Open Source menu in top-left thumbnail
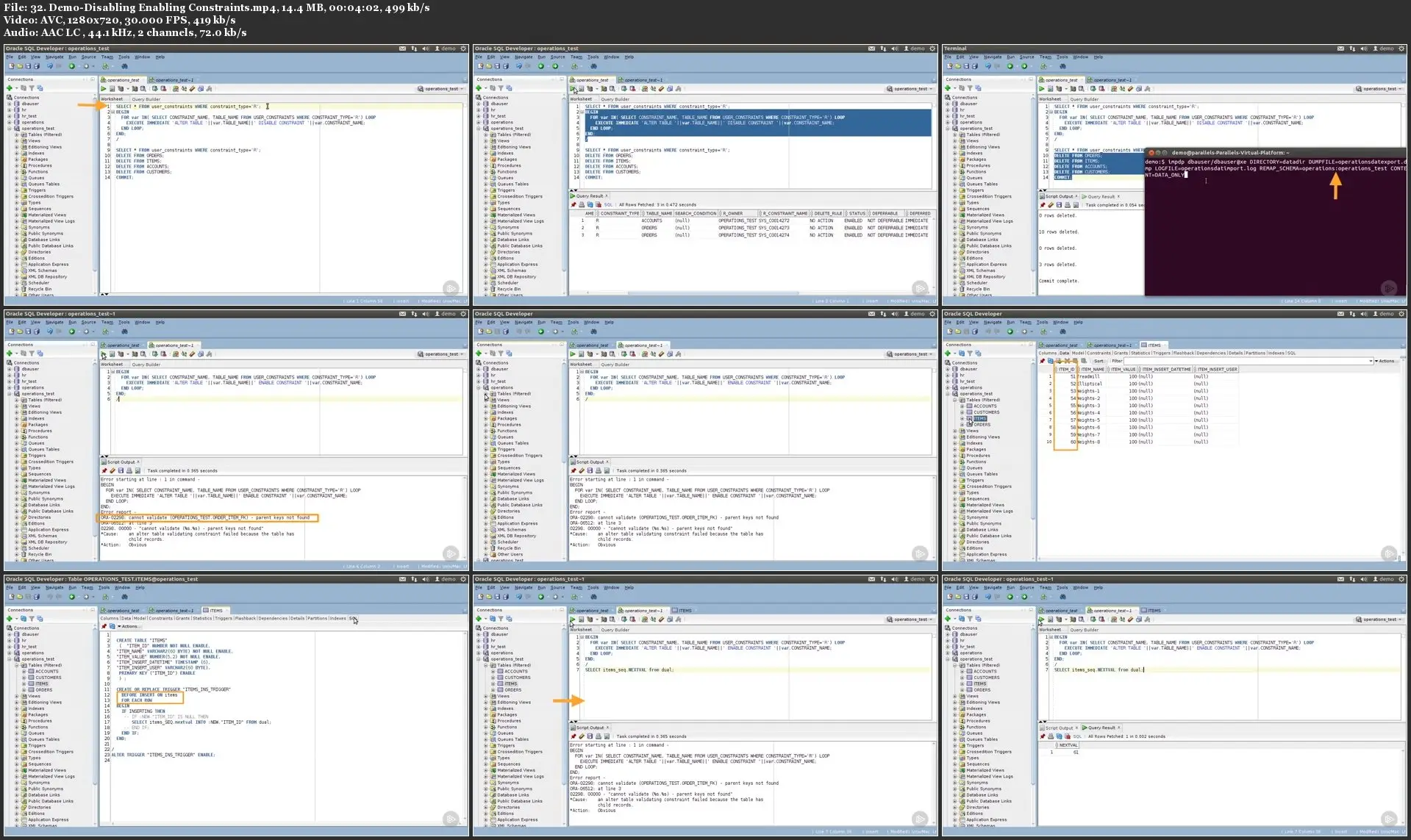The image size is (1411, 840). pos(88,57)
